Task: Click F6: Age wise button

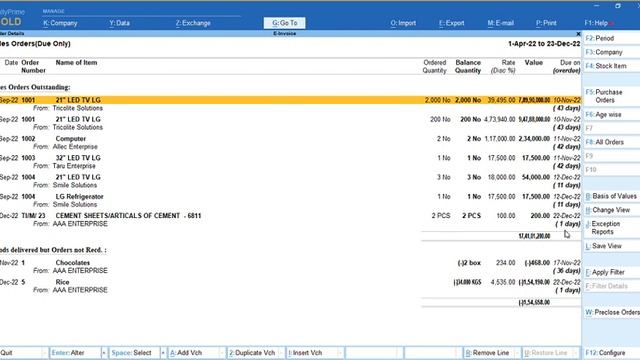Action: tap(611, 115)
